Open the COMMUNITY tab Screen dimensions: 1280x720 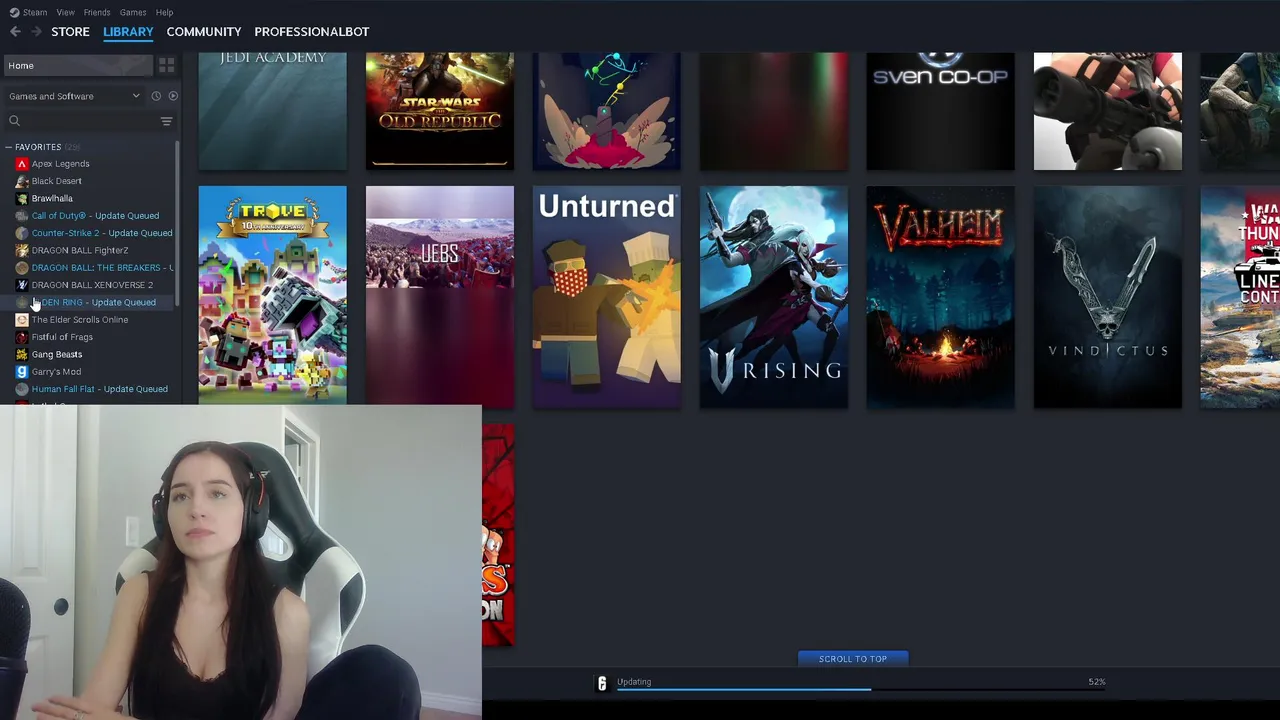click(x=204, y=32)
